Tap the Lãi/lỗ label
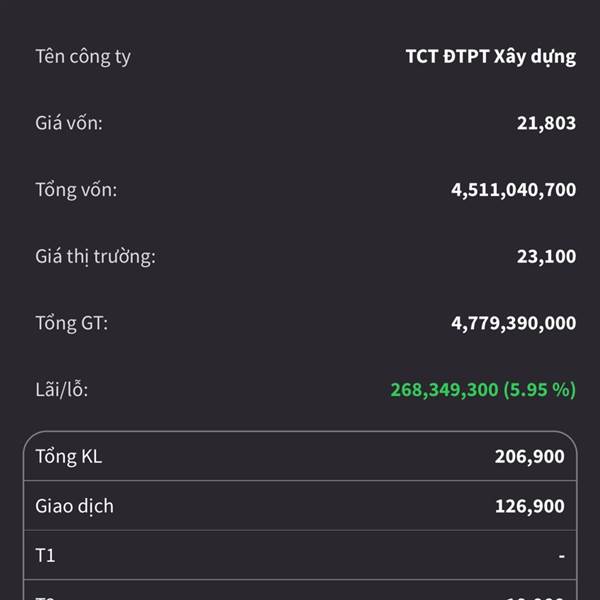 [62, 389]
